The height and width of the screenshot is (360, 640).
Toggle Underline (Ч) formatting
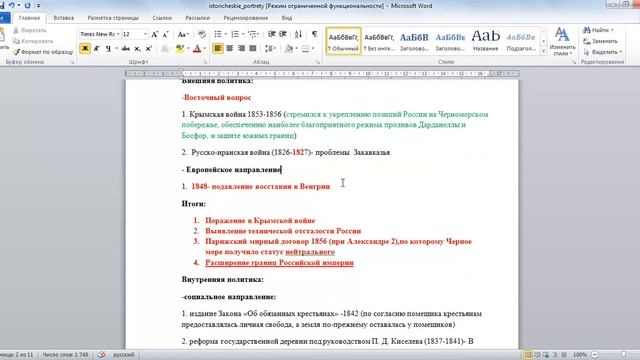pos(108,49)
